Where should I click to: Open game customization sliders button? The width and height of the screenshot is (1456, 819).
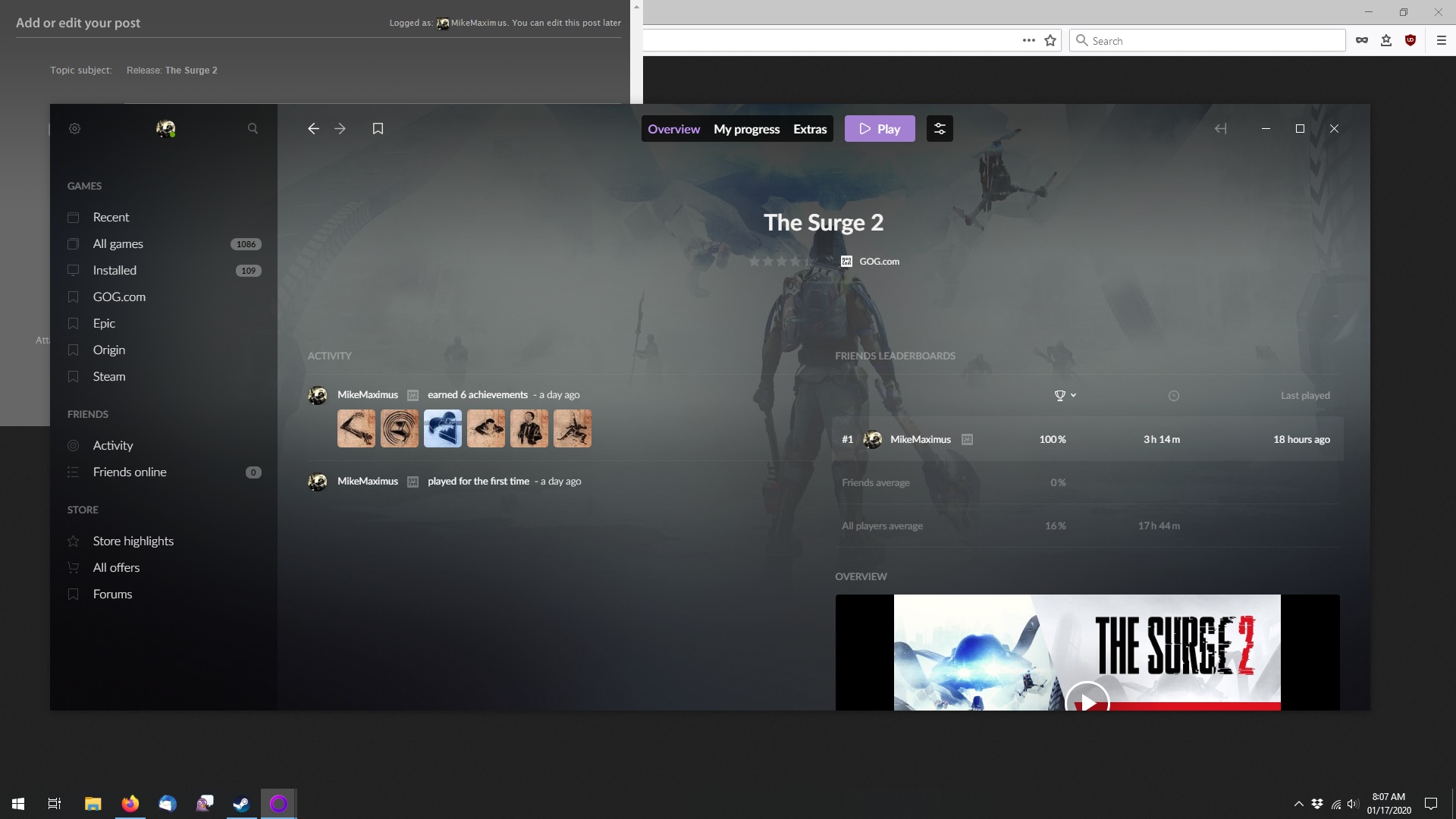pos(940,129)
